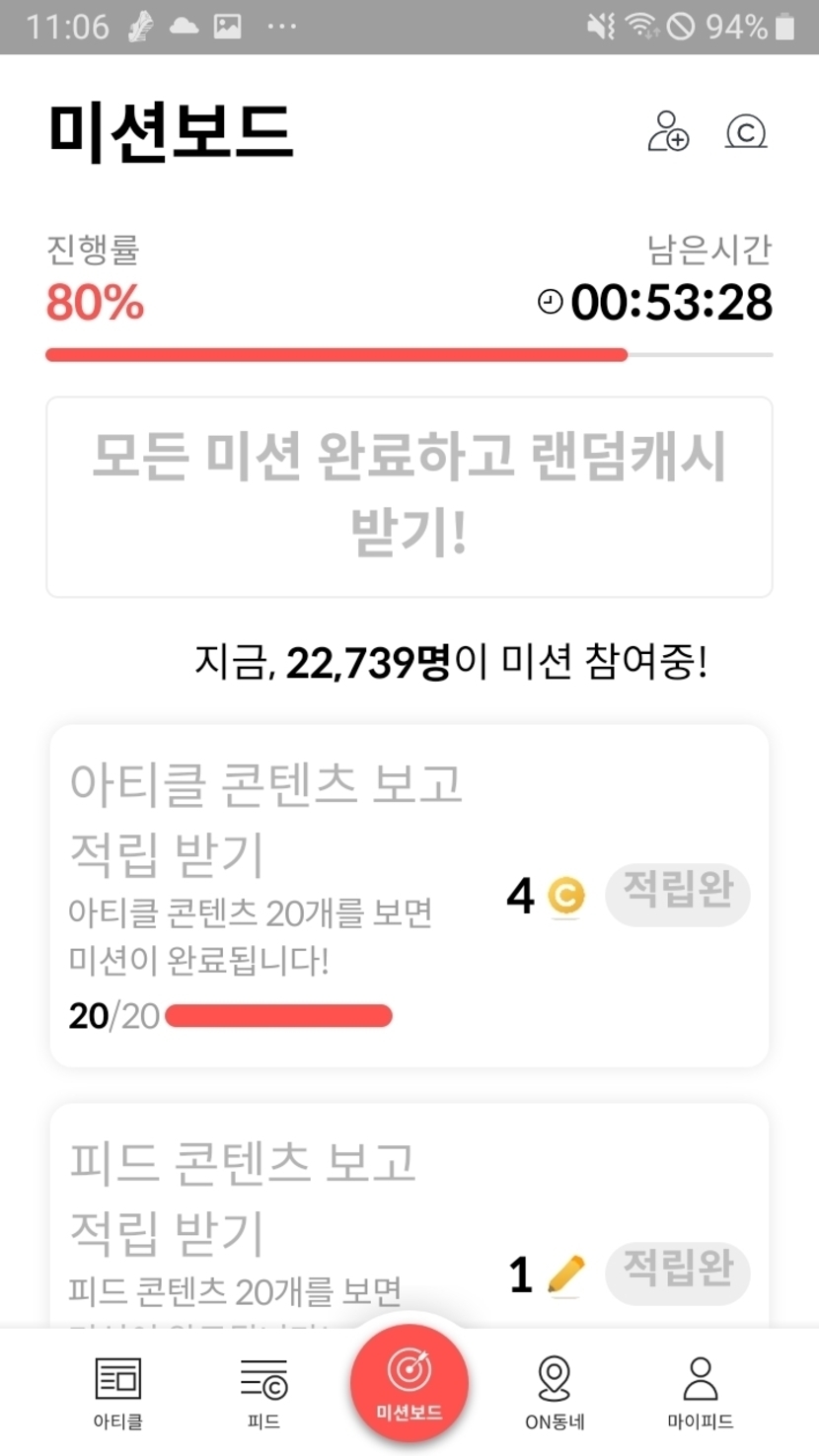Image resolution: width=819 pixels, height=1456 pixels.
Task: Tap 적립완 button for article mission
Action: (677, 895)
